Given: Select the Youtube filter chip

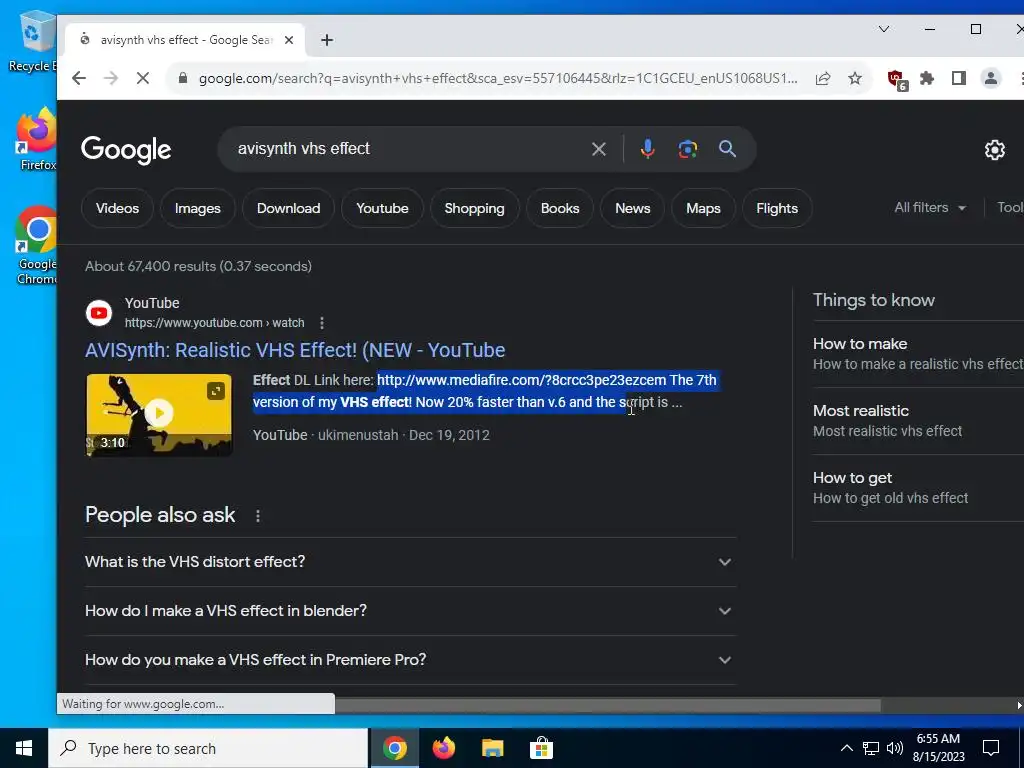Looking at the screenshot, I should click(382, 208).
